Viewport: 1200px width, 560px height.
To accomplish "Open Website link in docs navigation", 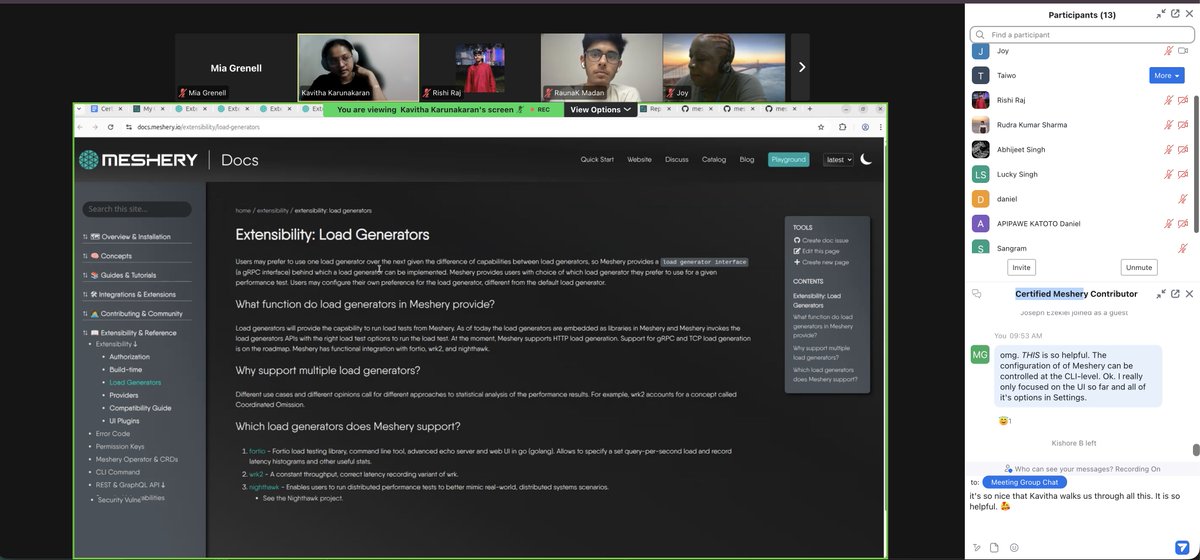I will pos(639,159).
